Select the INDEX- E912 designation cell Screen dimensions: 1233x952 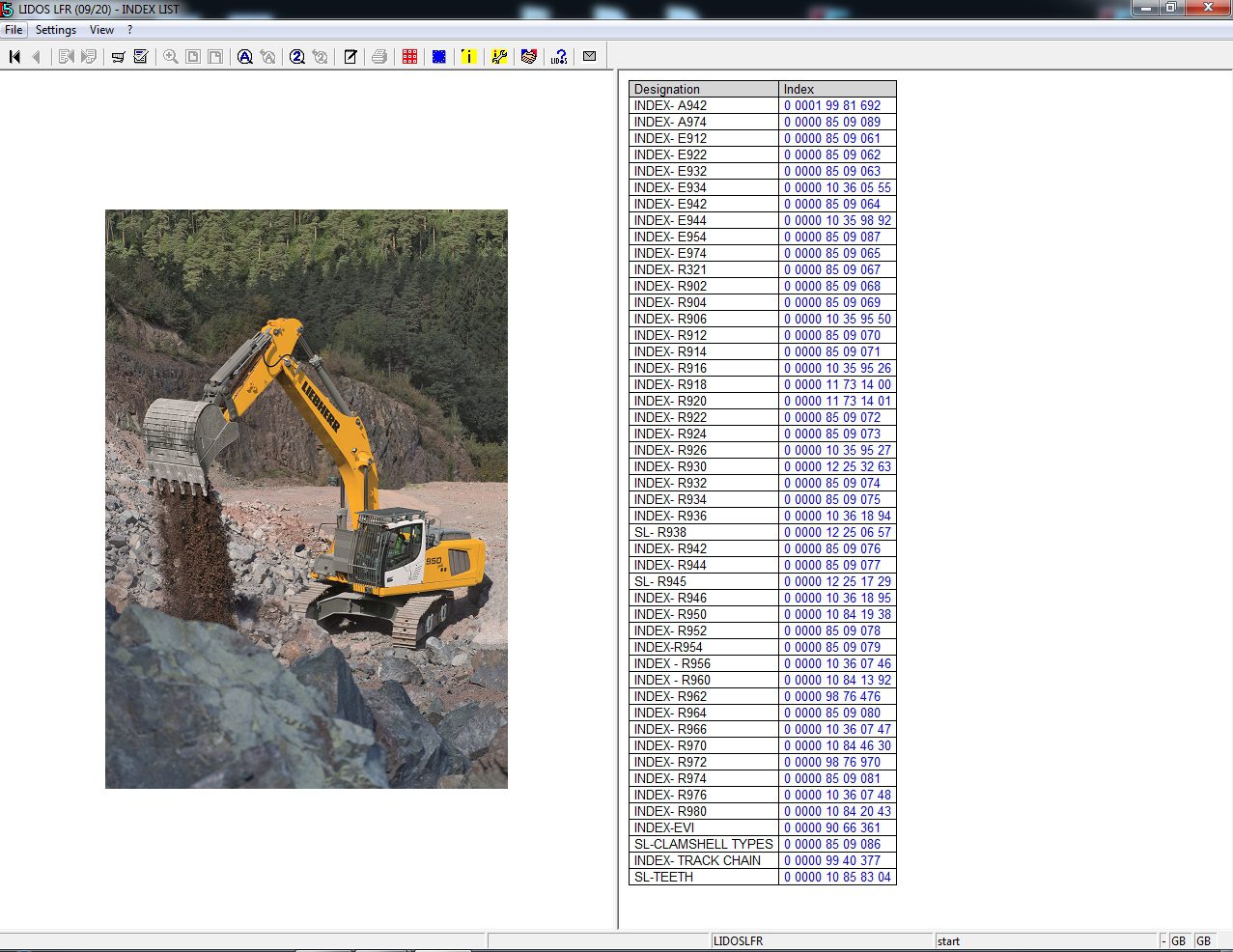pyautogui.click(x=704, y=138)
